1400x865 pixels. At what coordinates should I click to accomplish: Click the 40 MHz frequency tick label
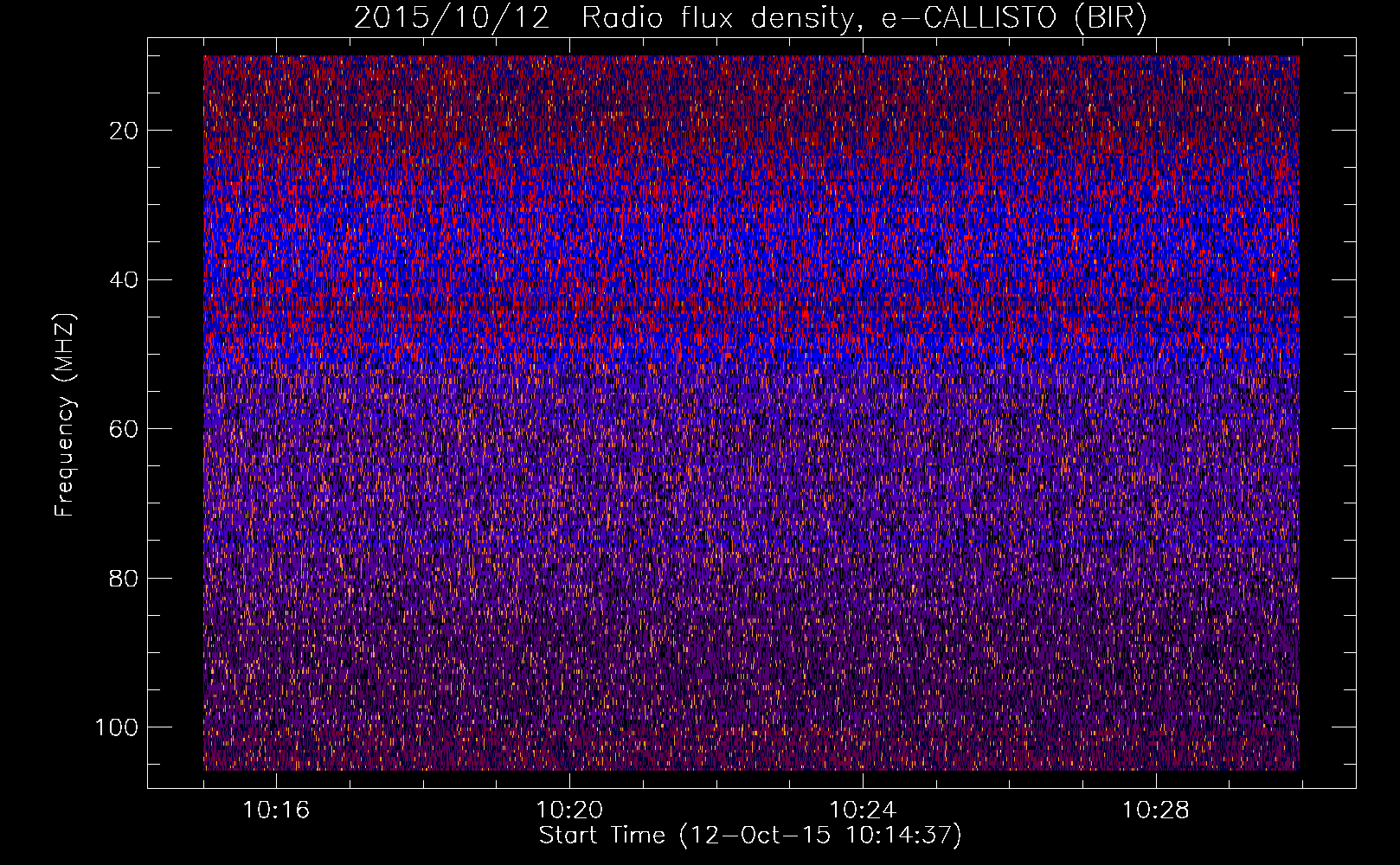(x=125, y=280)
